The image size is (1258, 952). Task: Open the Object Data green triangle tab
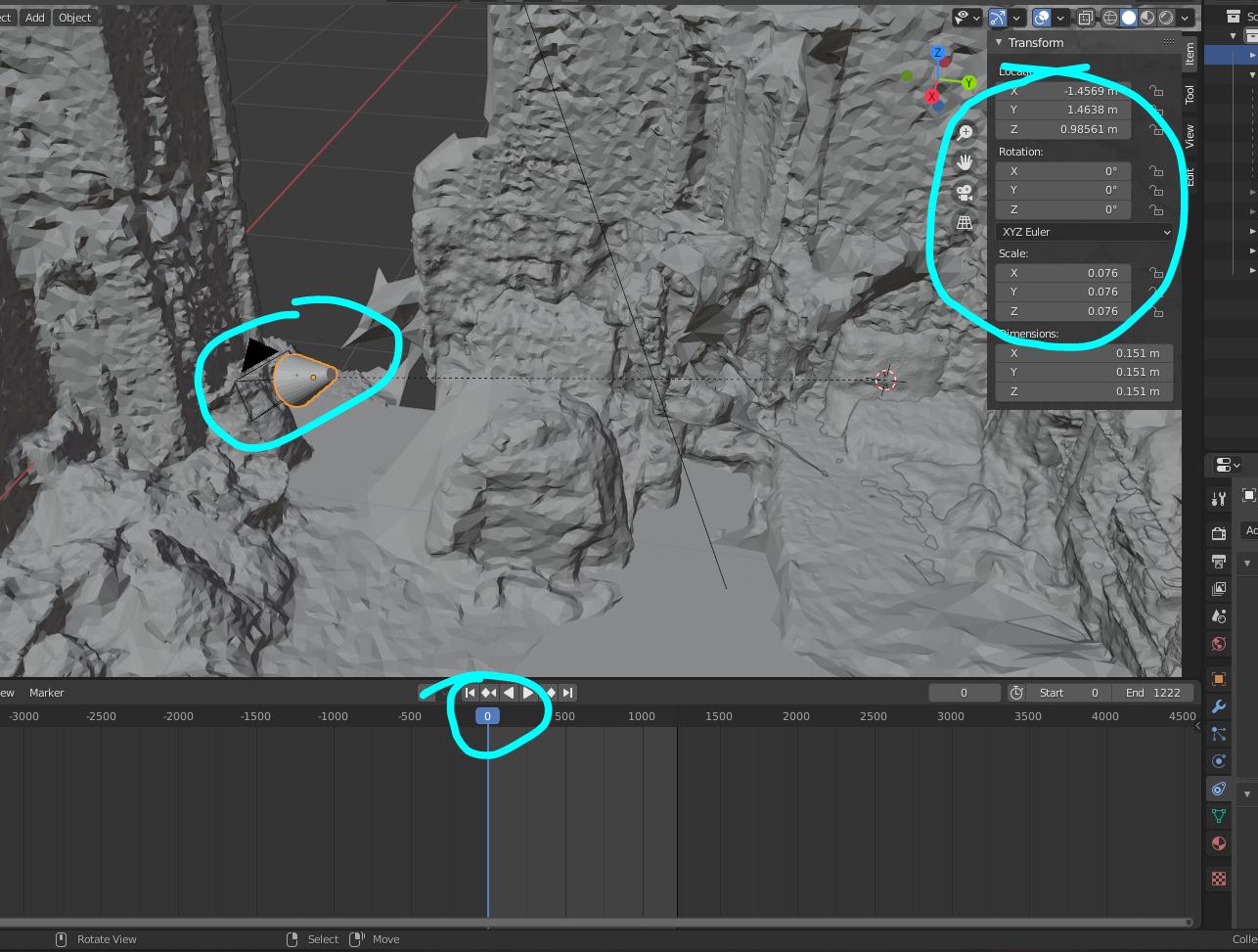(x=1219, y=816)
